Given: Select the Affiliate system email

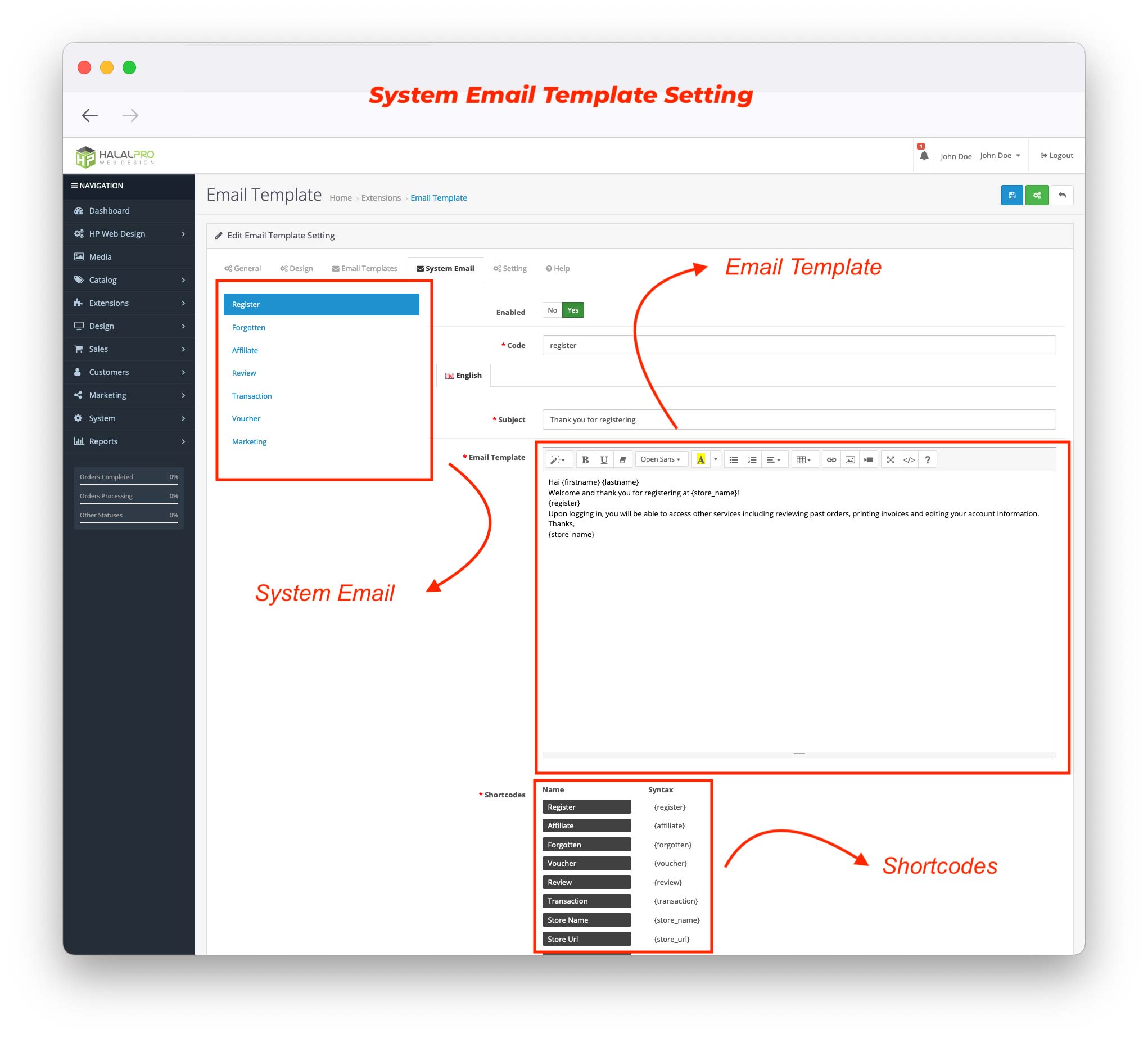Looking at the screenshot, I should 321,351.
